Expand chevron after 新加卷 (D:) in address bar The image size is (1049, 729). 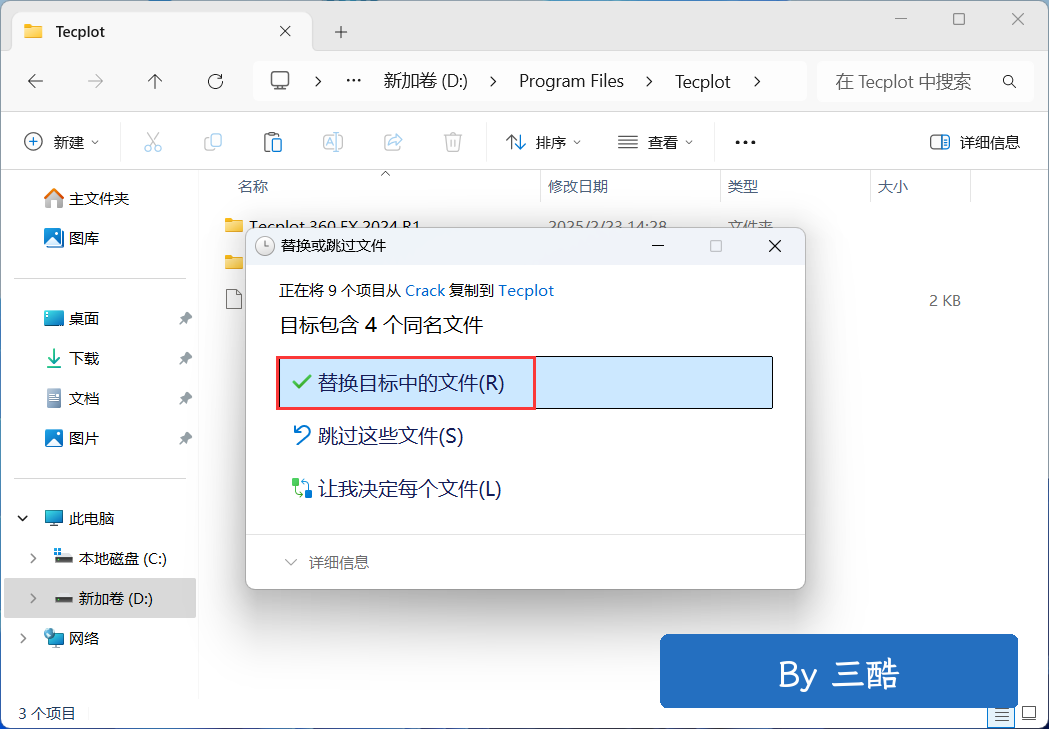tap(493, 82)
